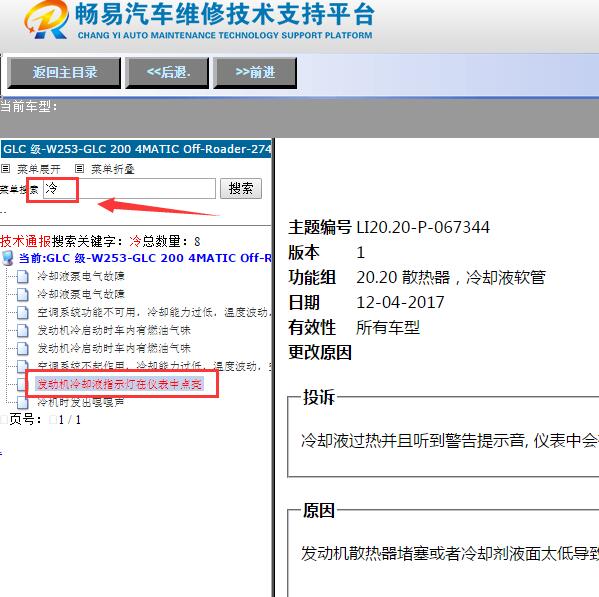This screenshot has width=599, height=597.
Task: Click the 版本 value 1
Action: click(360, 252)
